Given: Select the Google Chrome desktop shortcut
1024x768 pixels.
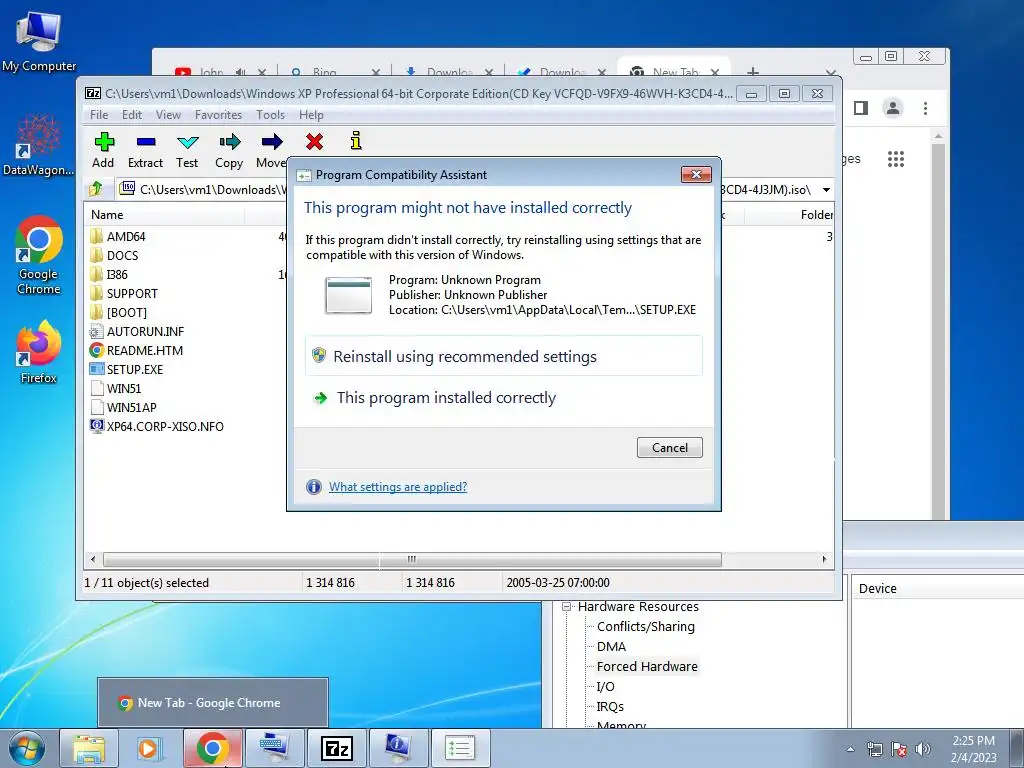Looking at the screenshot, I should 39,255.
